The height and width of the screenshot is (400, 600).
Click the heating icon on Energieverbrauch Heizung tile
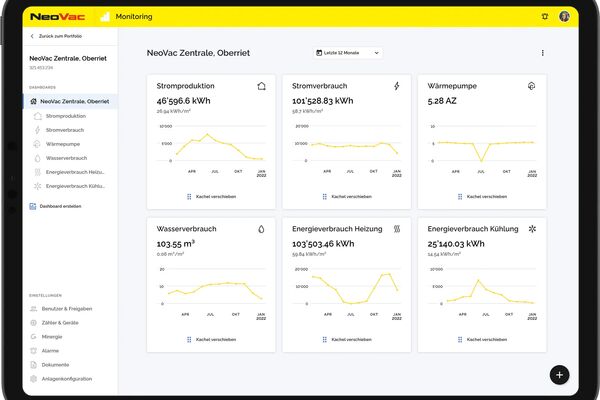click(x=396, y=229)
